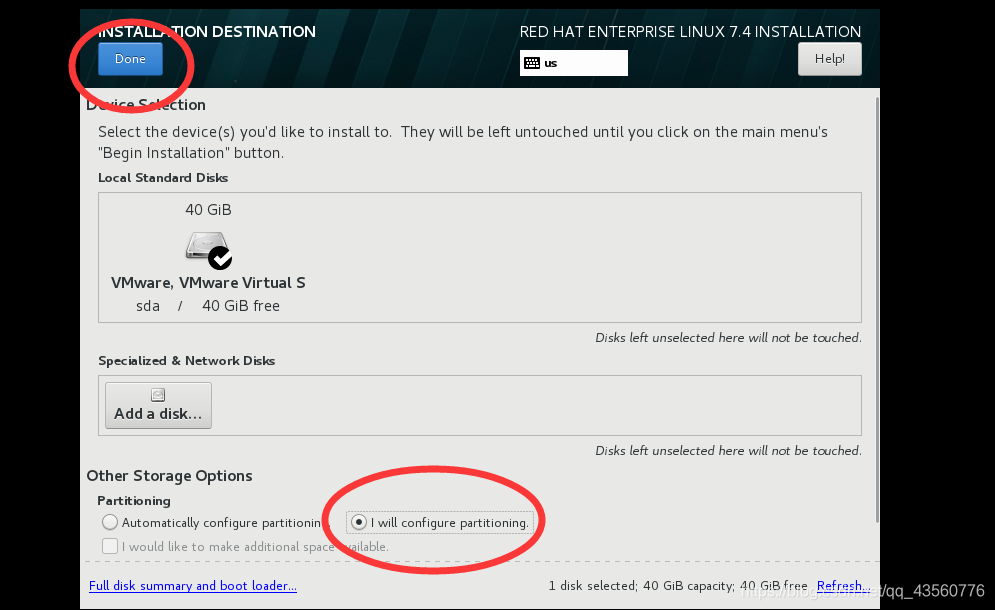The width and height of the screenshot is (995, 610).
Task: Select the 40 GiB VMware hard disk icon
Action: 206,247
